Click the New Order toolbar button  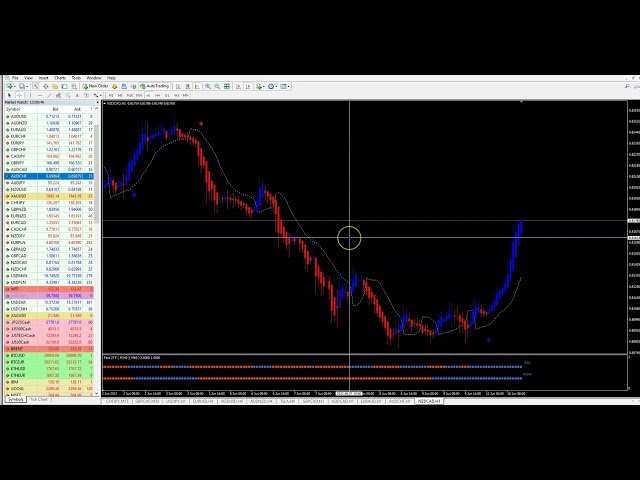coord(97,86)
